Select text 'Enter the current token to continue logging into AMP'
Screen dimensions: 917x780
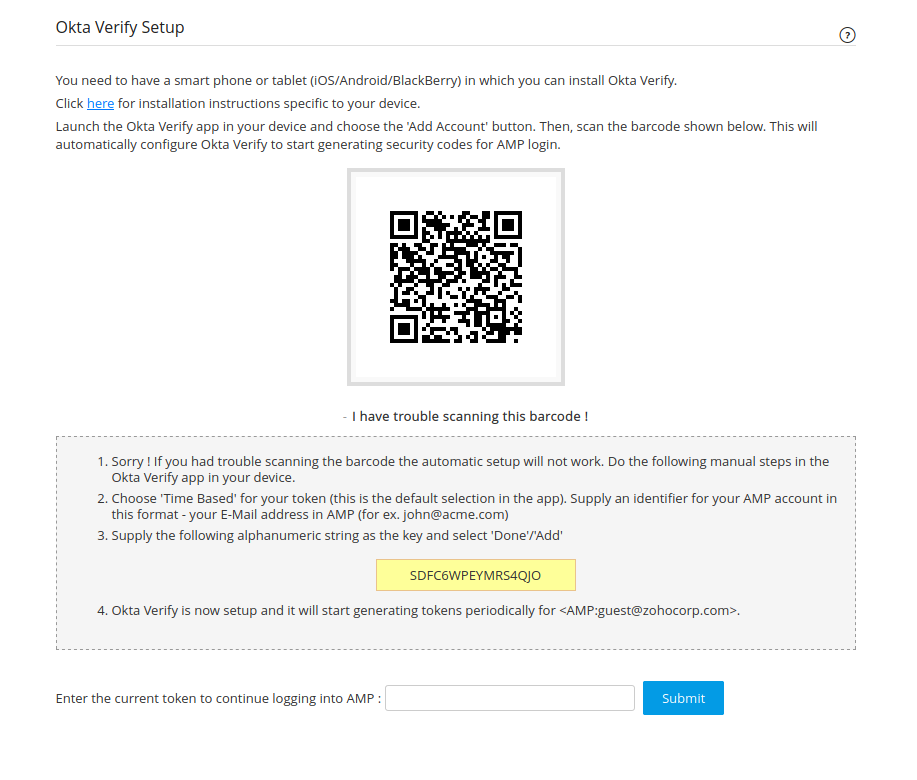[x=218, y=699]
